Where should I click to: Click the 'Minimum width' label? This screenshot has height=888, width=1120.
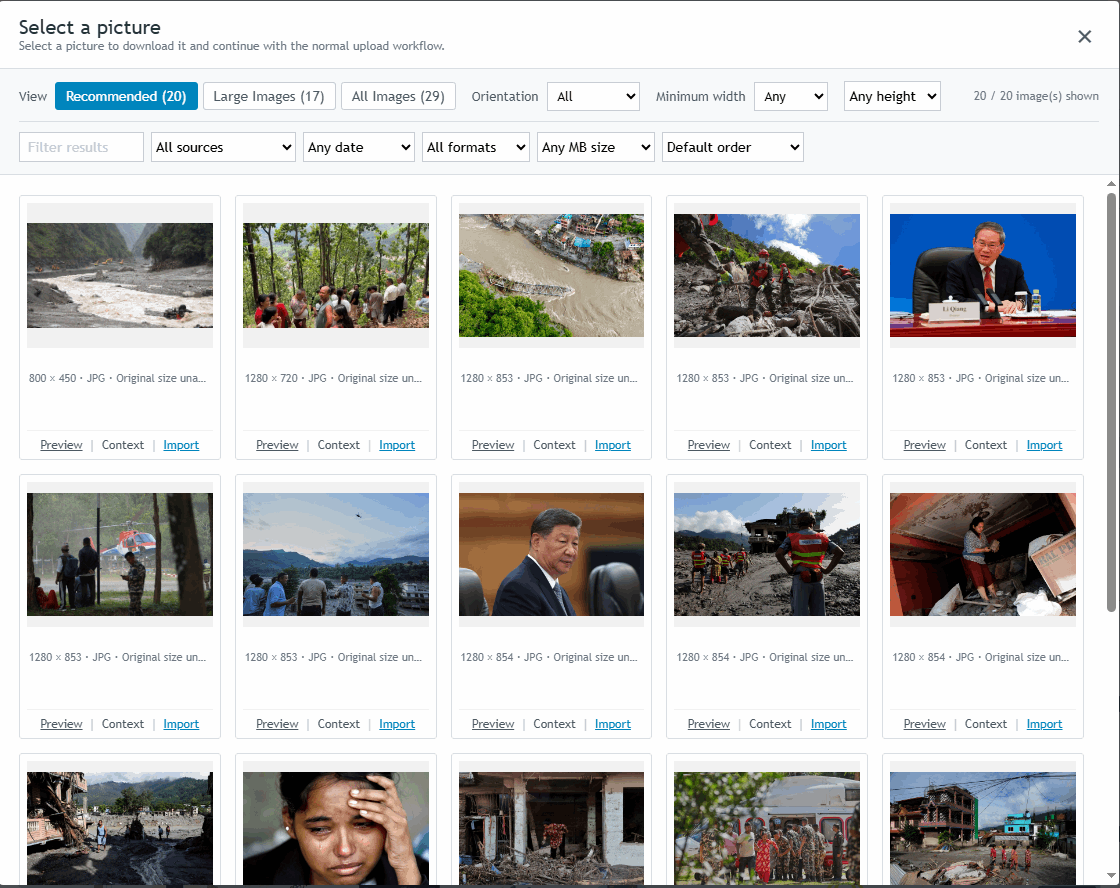700,96
